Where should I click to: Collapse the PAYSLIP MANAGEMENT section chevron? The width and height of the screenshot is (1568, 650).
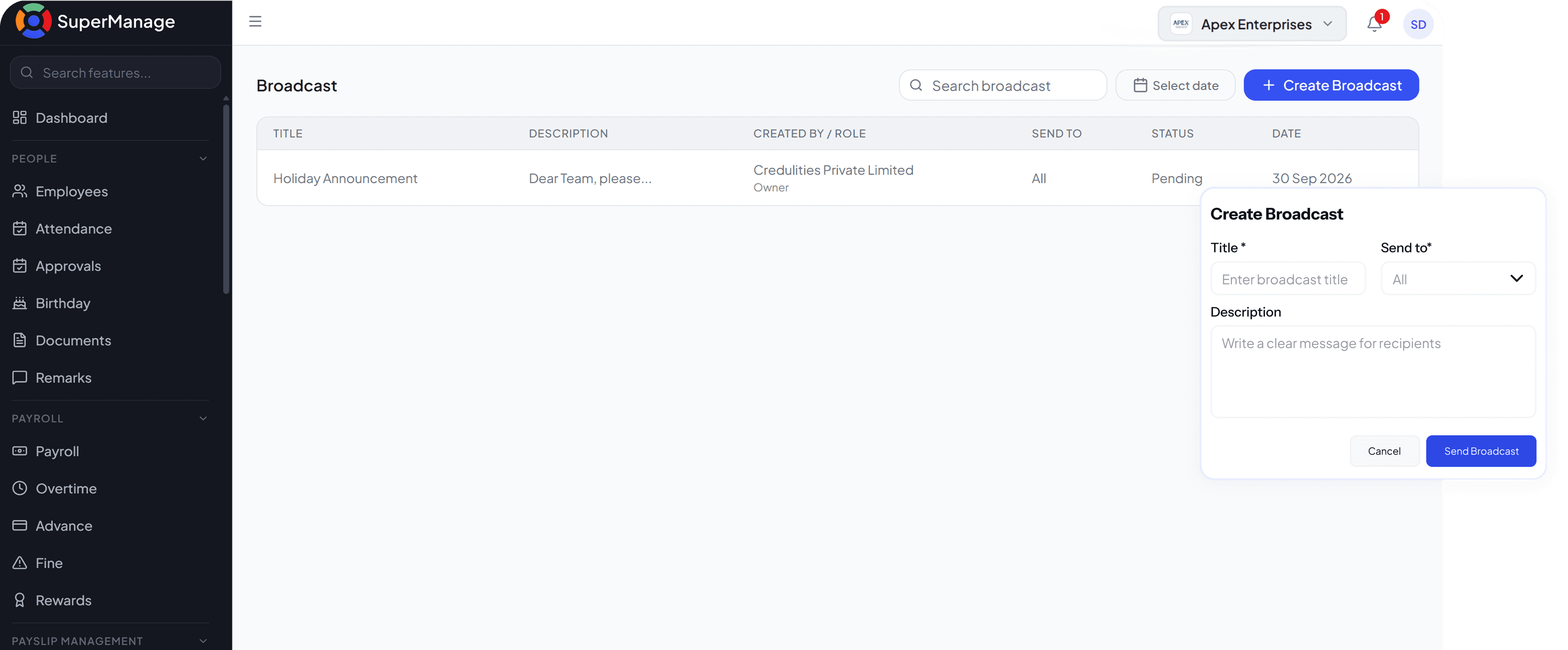point(203,641)
